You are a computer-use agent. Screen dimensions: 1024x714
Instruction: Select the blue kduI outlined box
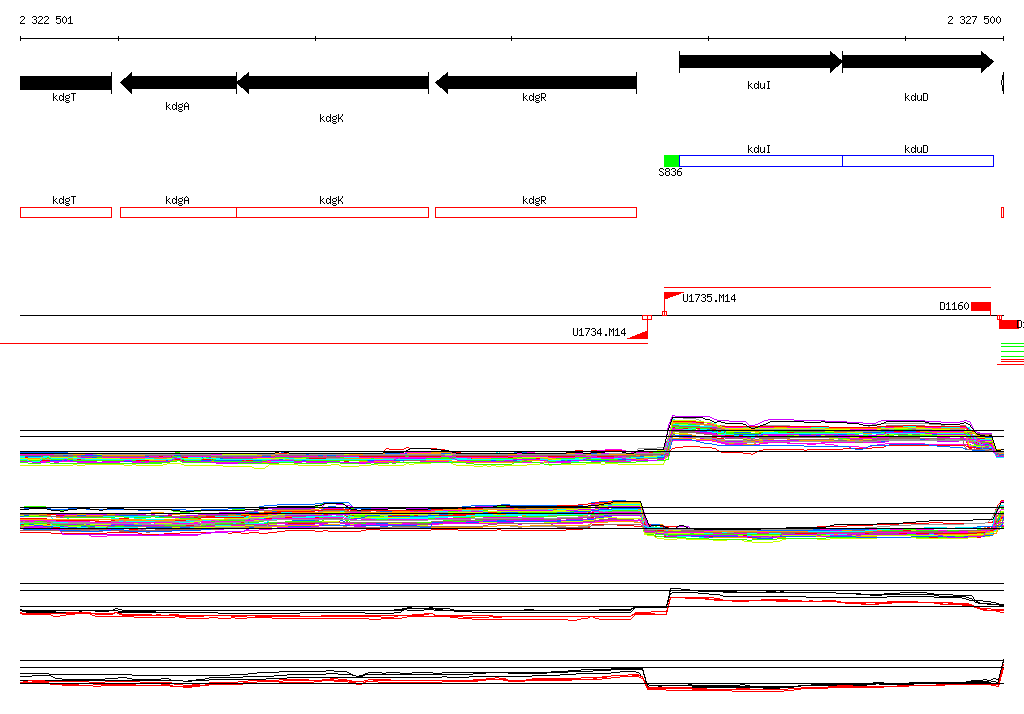click(761, 161)
